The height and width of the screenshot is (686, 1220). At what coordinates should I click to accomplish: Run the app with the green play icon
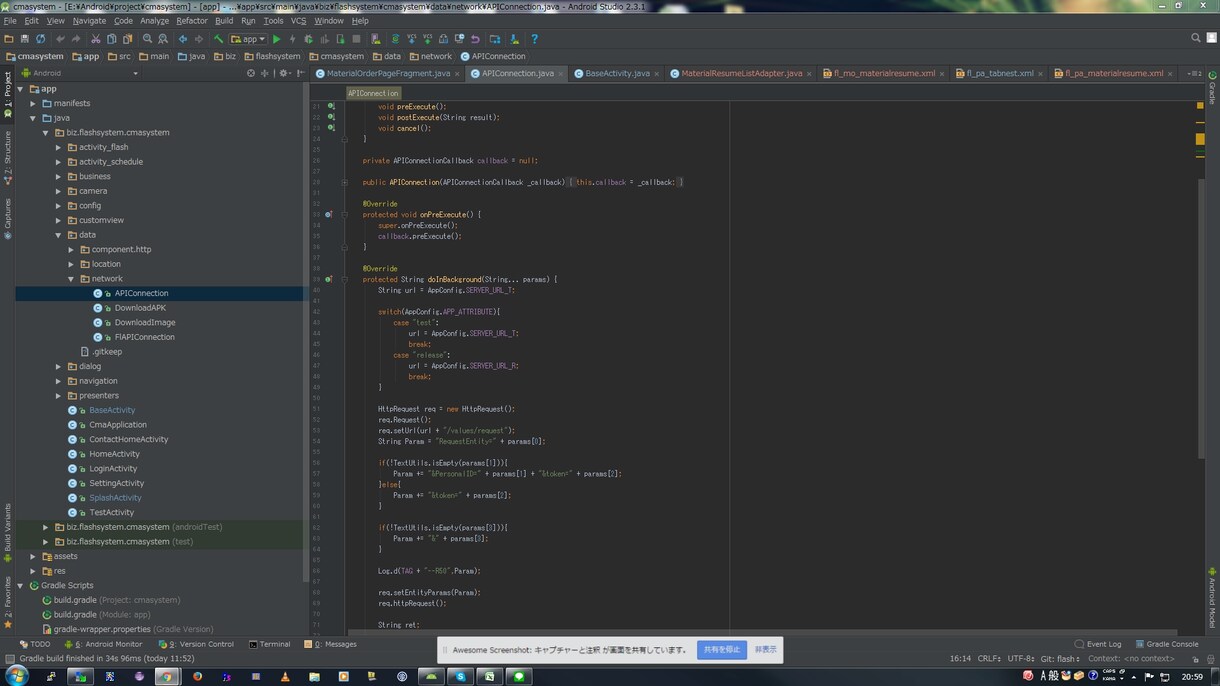coord(277,39)
